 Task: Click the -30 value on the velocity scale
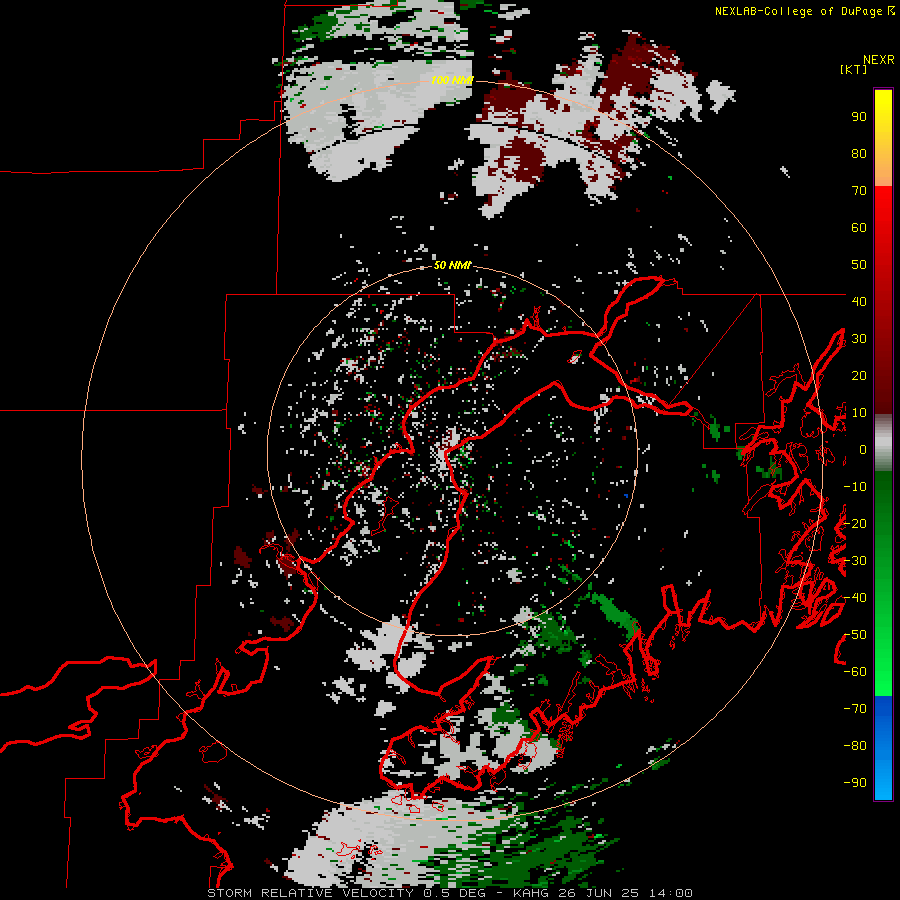click(855, 561)
